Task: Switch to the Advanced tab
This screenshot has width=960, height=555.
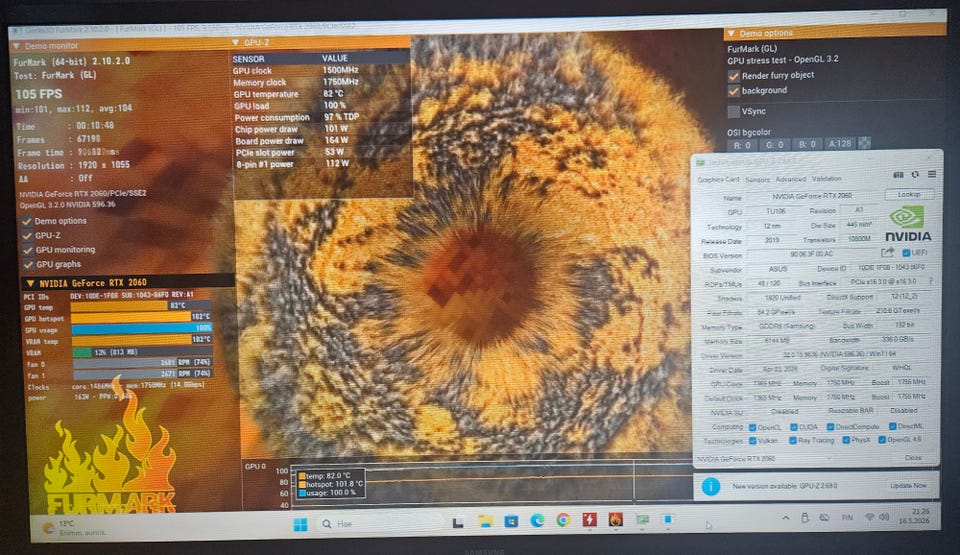Action: click(x=790, y=179)
